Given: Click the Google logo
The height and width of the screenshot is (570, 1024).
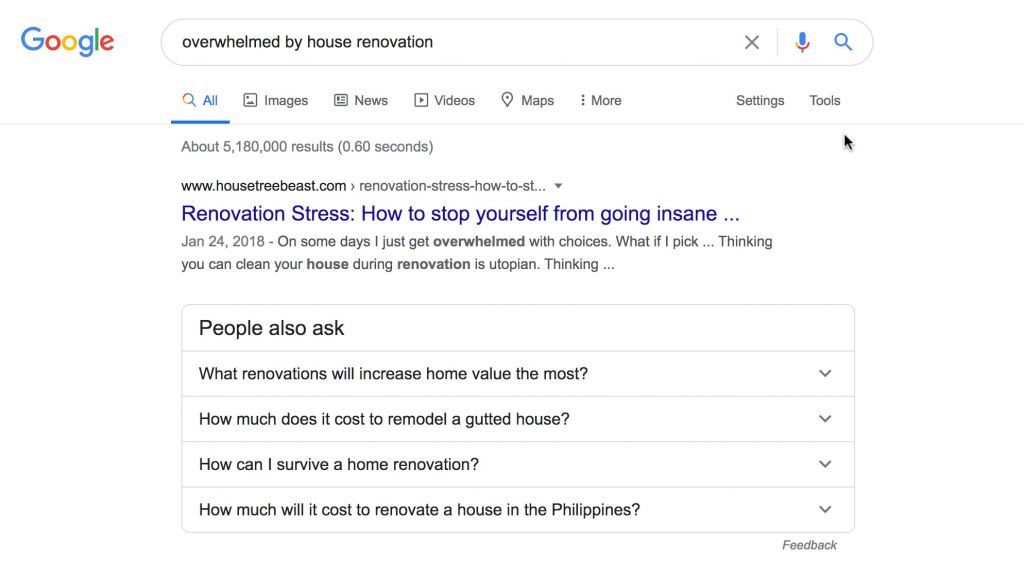Looking at the screenshot, I should click(67, 41).
